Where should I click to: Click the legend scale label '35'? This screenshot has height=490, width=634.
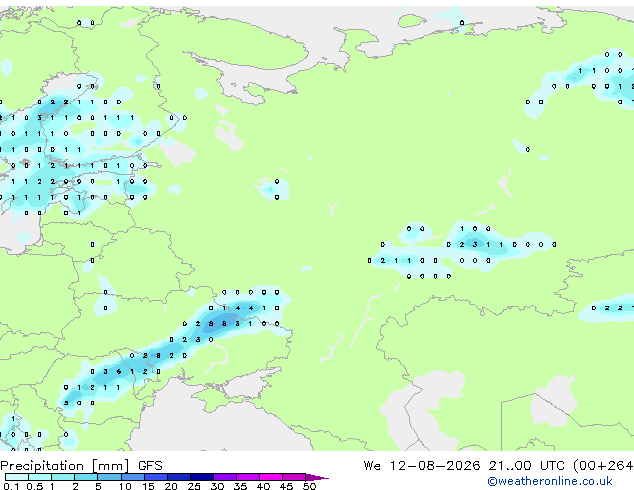point(240,486)
